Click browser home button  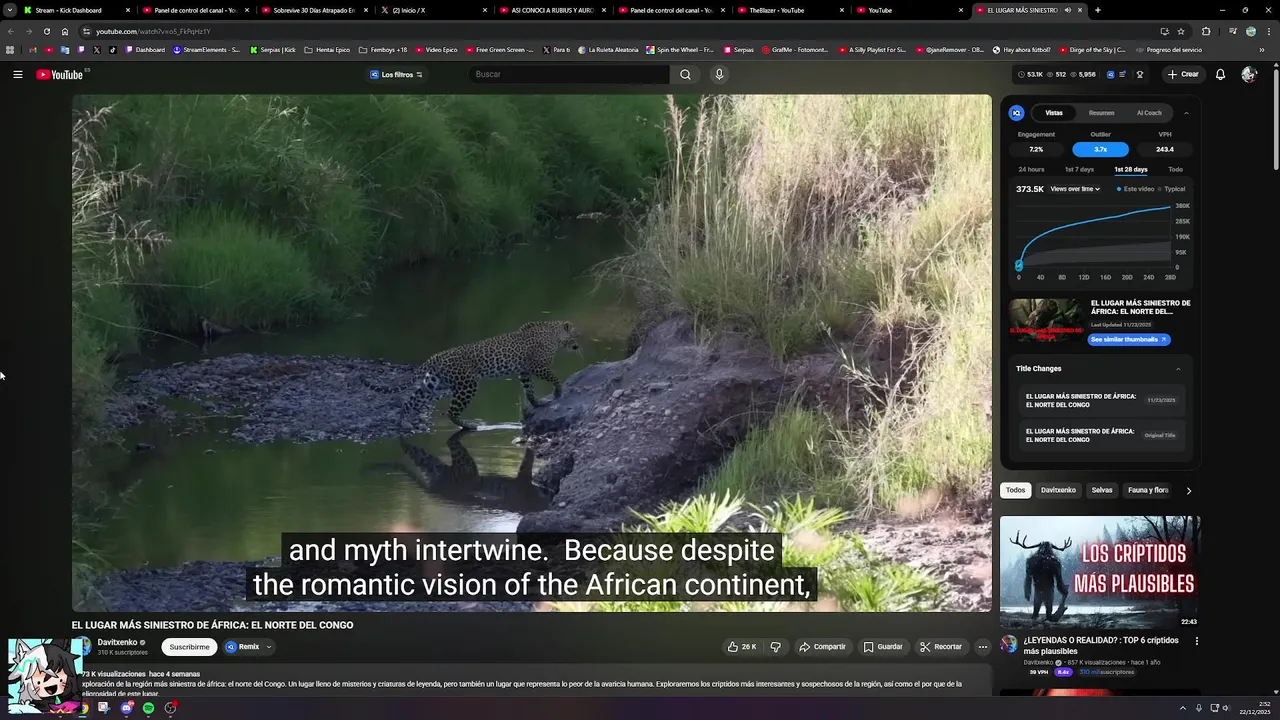pyautogui.click(x=65, y=31)
